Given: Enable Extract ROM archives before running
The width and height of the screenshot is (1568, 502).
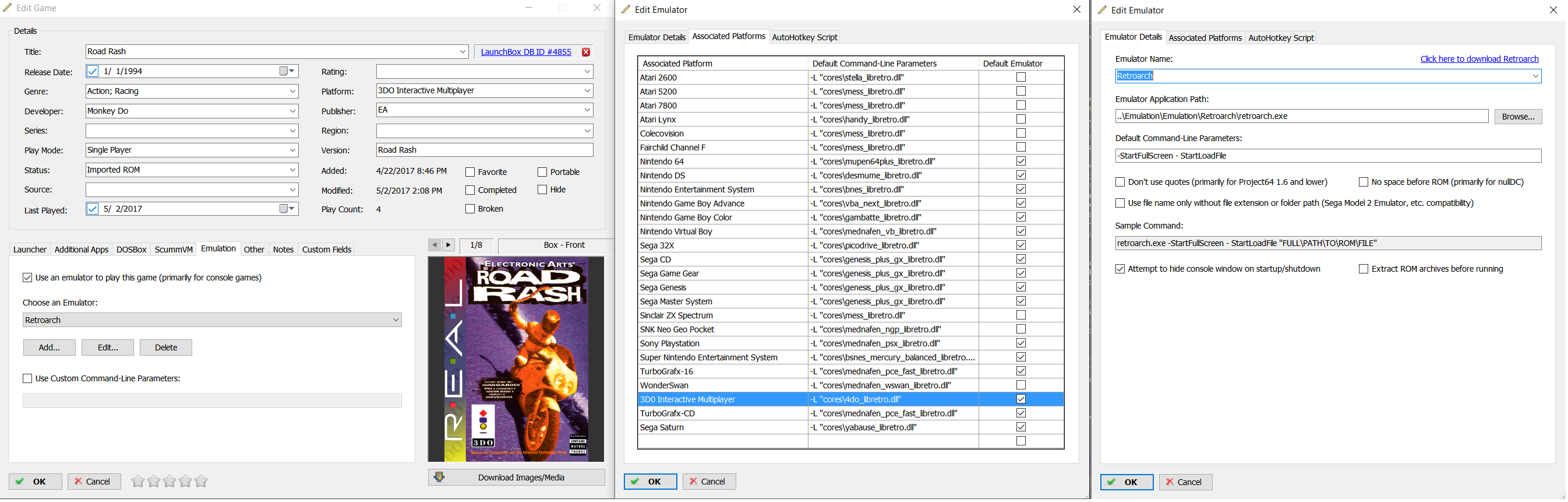Looking at the screenshot, I should coord(1364,269).
